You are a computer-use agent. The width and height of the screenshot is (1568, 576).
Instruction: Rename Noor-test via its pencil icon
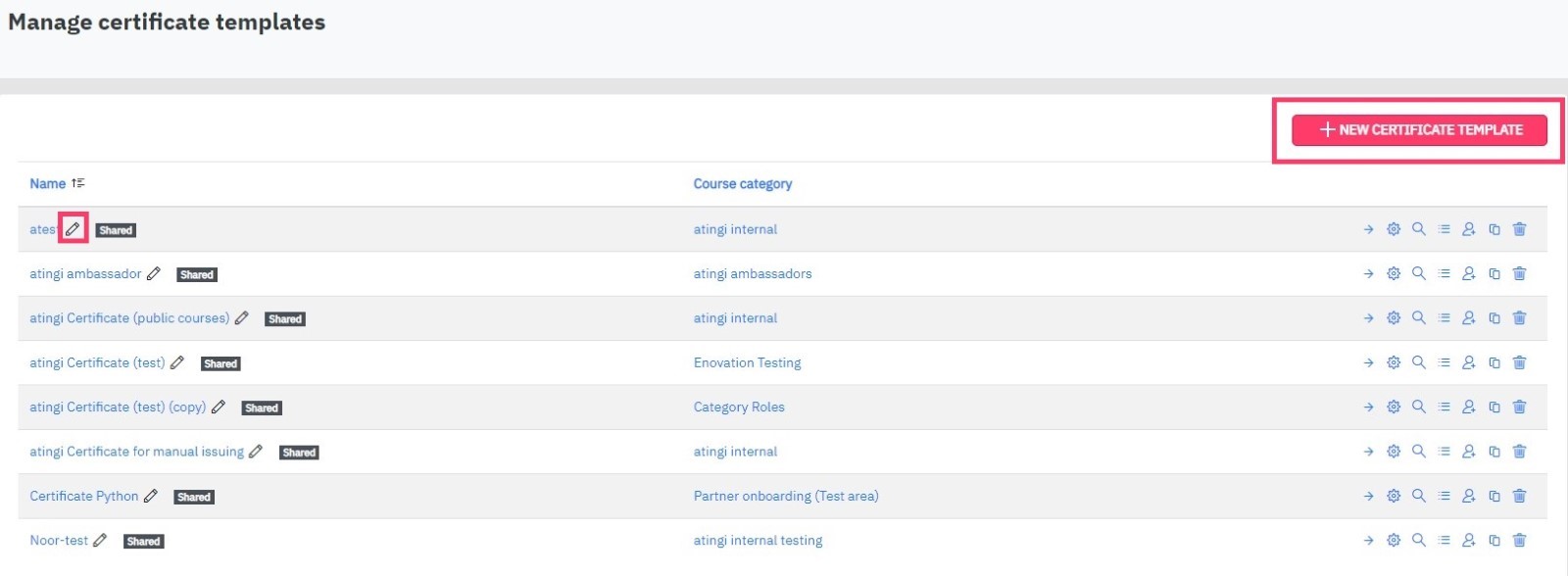coord(100,540)
